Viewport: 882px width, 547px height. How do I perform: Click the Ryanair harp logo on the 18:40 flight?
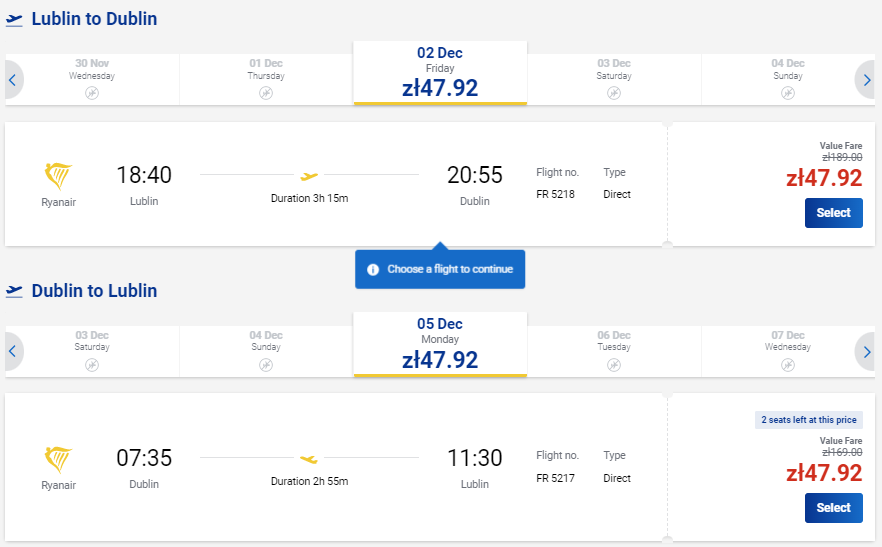(x=58, y=176)
